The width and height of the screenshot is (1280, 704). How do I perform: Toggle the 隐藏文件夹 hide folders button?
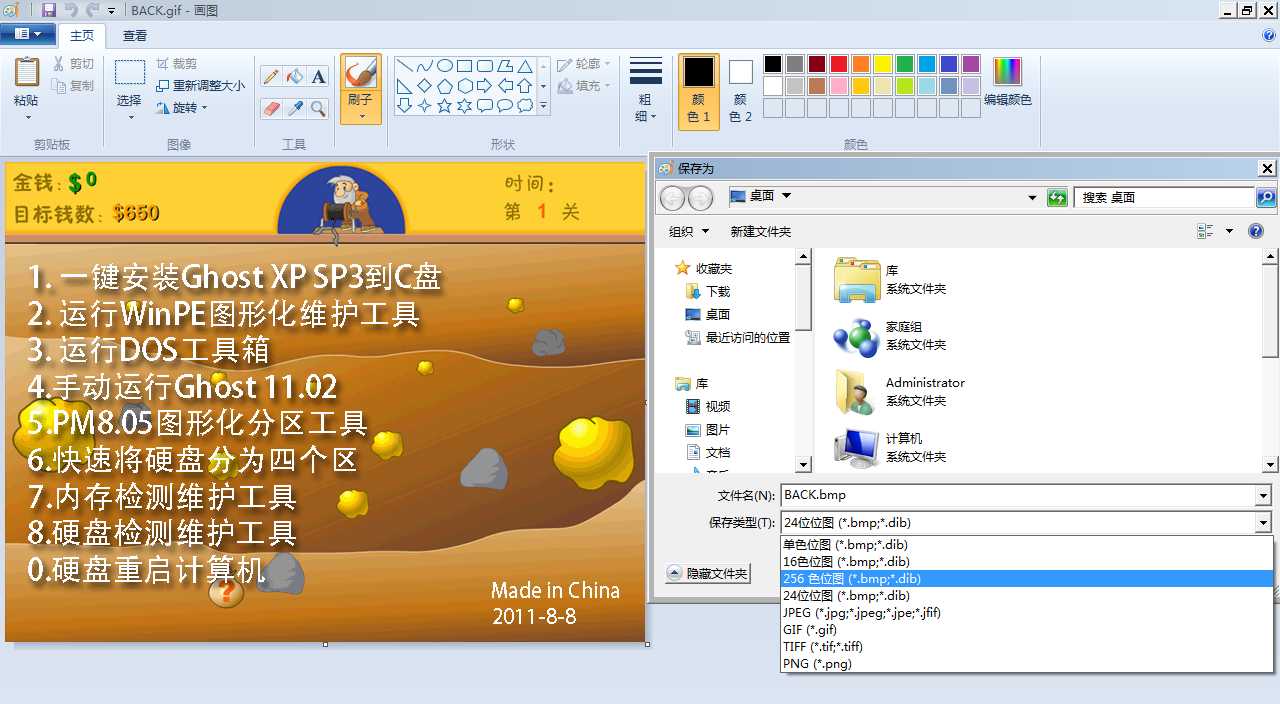click(707, 573)
